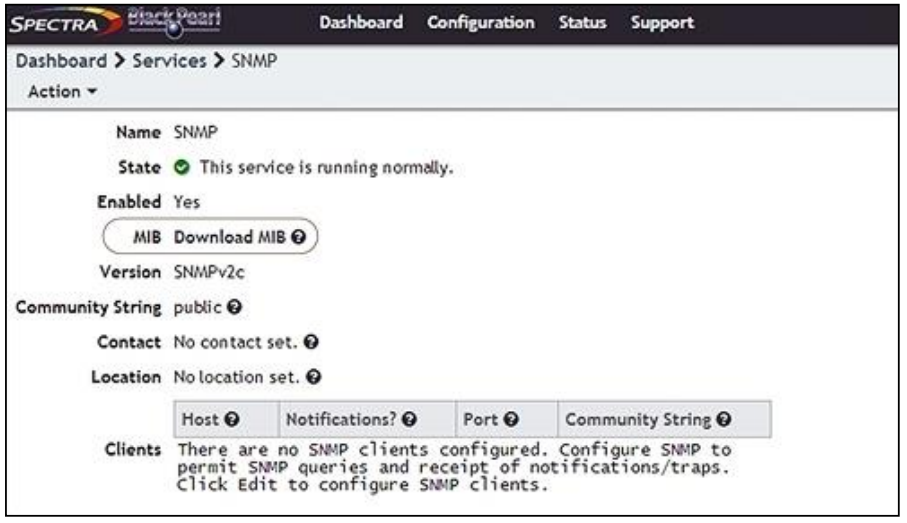Click the SNMP breadcrumb entry
The height and width of the screenshot is (523, 907).
pos(254,61)
